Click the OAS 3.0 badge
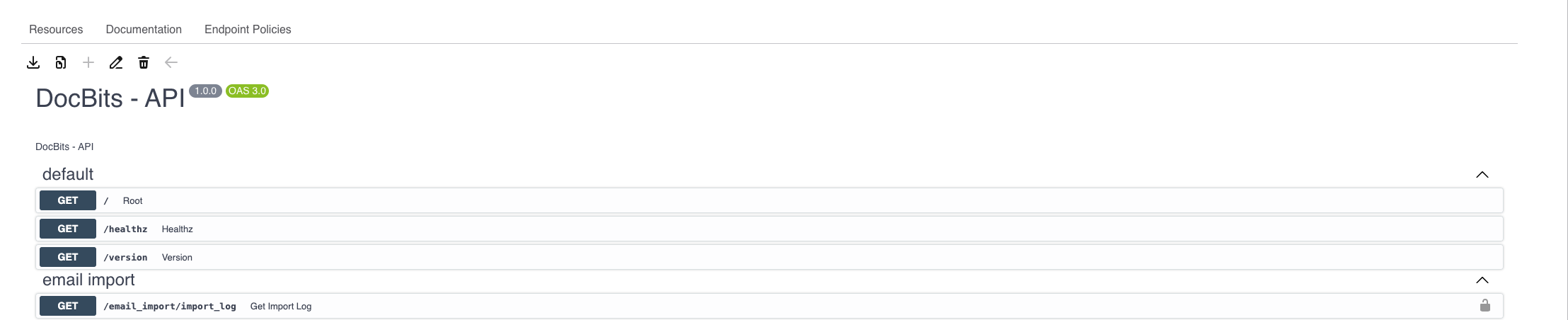This screenshot has width=1568, height=320. click(x=247, y=91)
